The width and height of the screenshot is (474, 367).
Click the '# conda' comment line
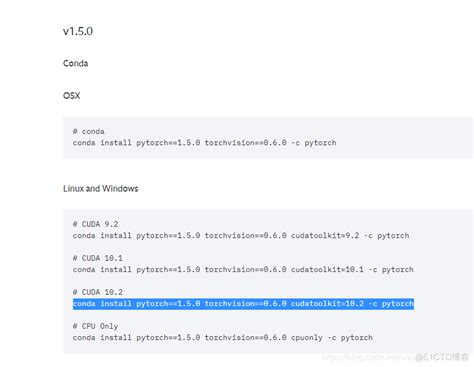coord(89,131)
